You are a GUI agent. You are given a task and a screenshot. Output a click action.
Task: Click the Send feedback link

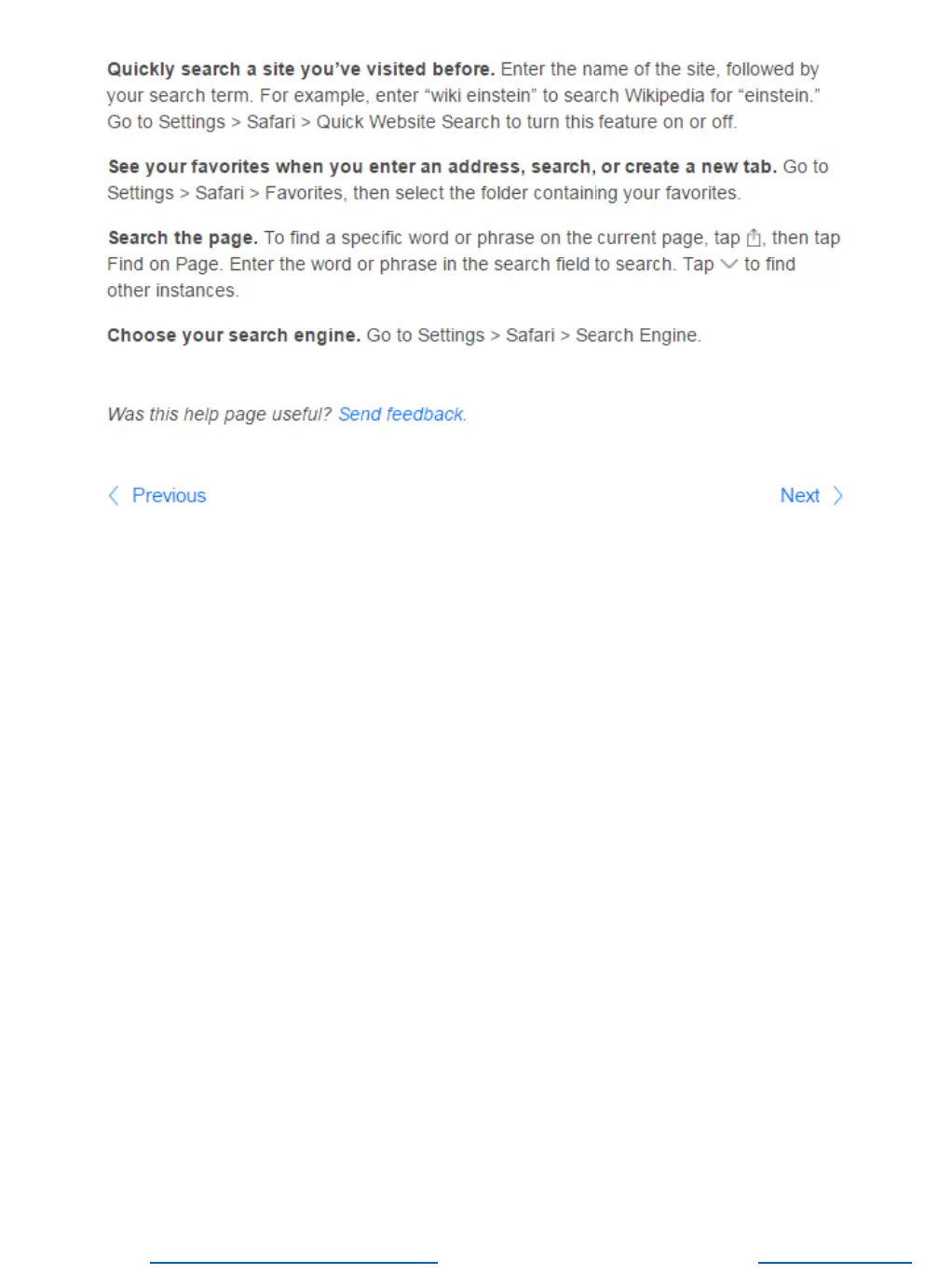click(x=401, y=415)
